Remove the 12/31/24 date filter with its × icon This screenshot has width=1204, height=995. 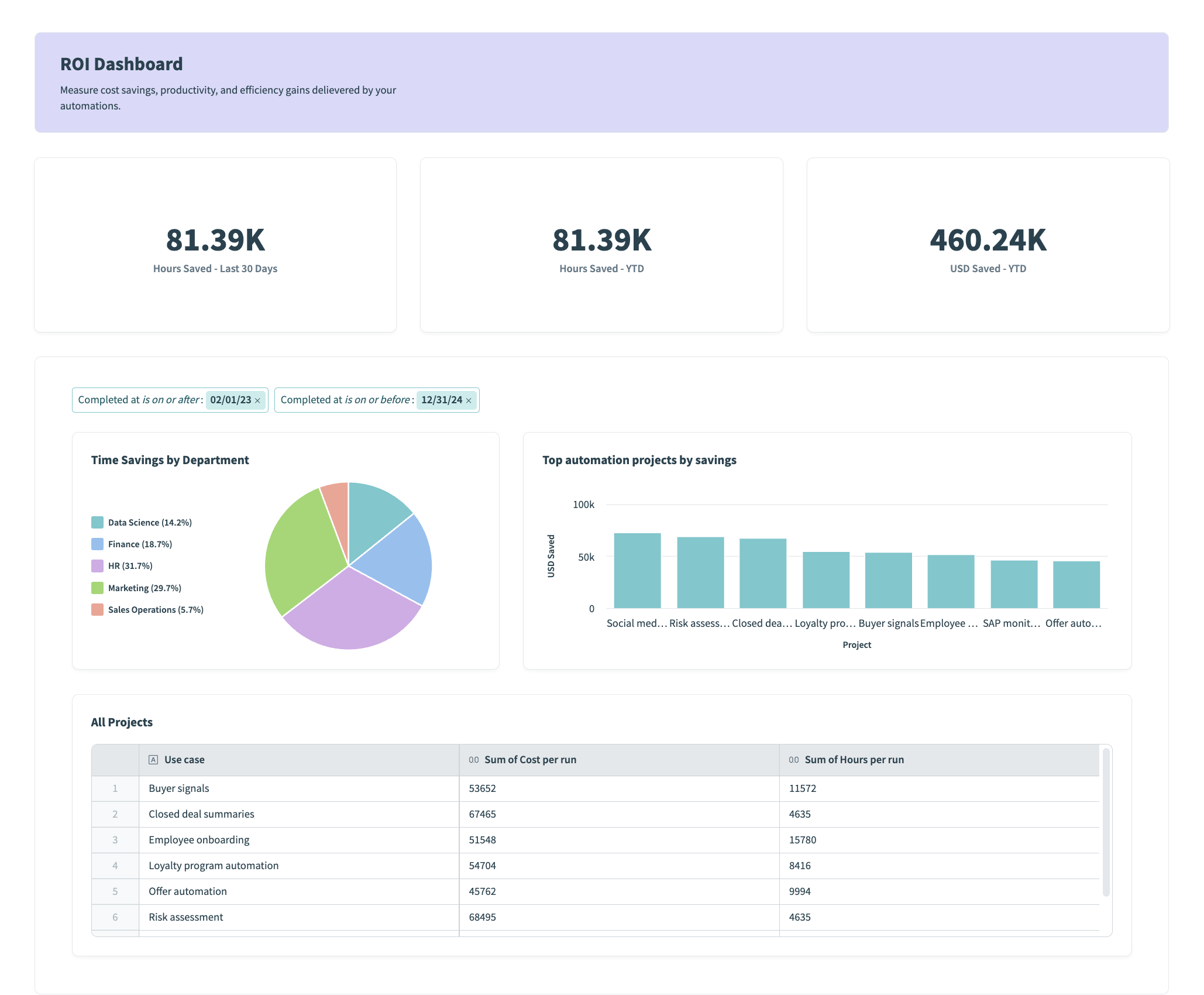[x=468, y=400]
